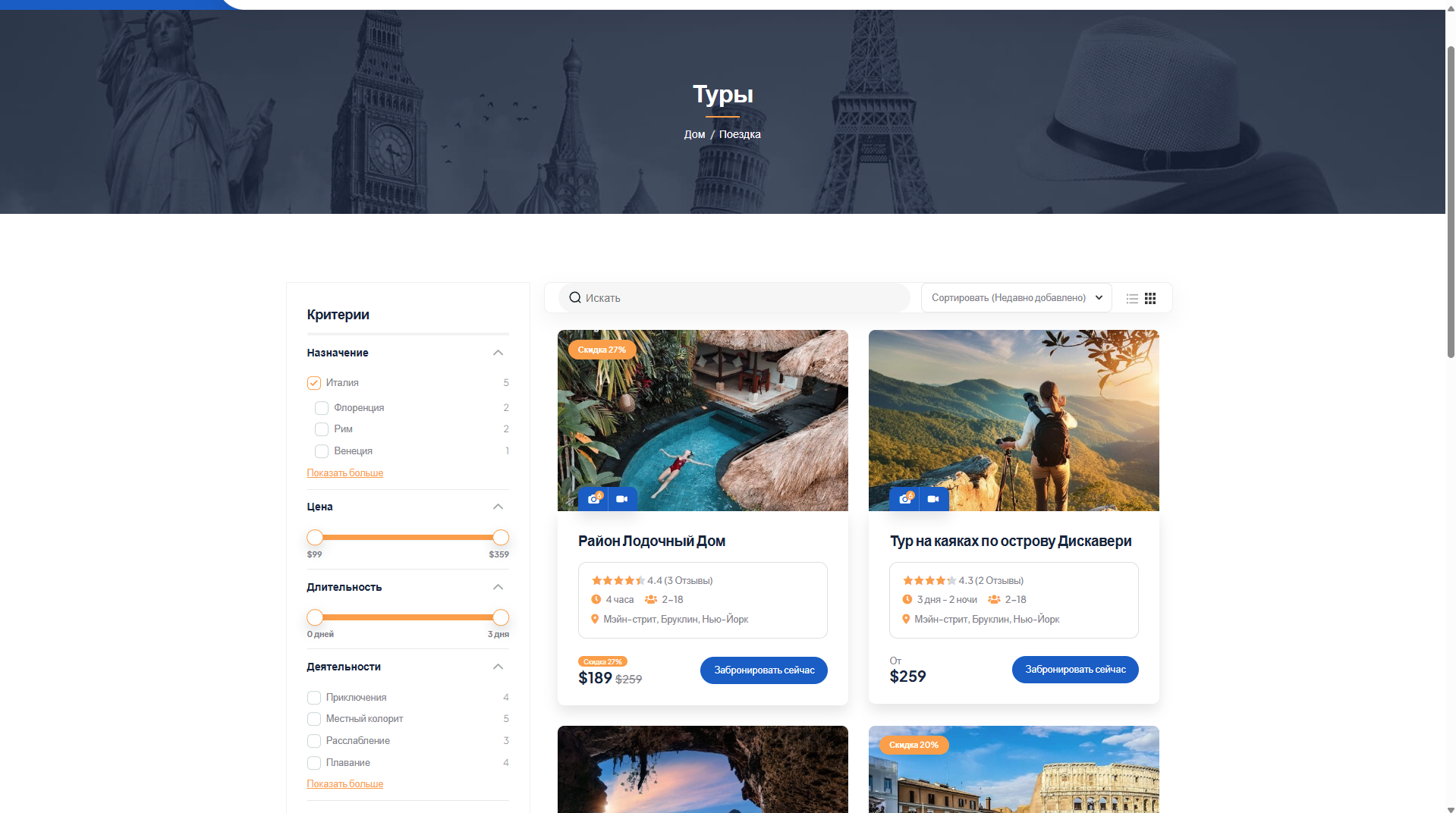Open the mountain hiker tour photo
Screen dimensions: 1456x813
click(x=1014, y=420)
